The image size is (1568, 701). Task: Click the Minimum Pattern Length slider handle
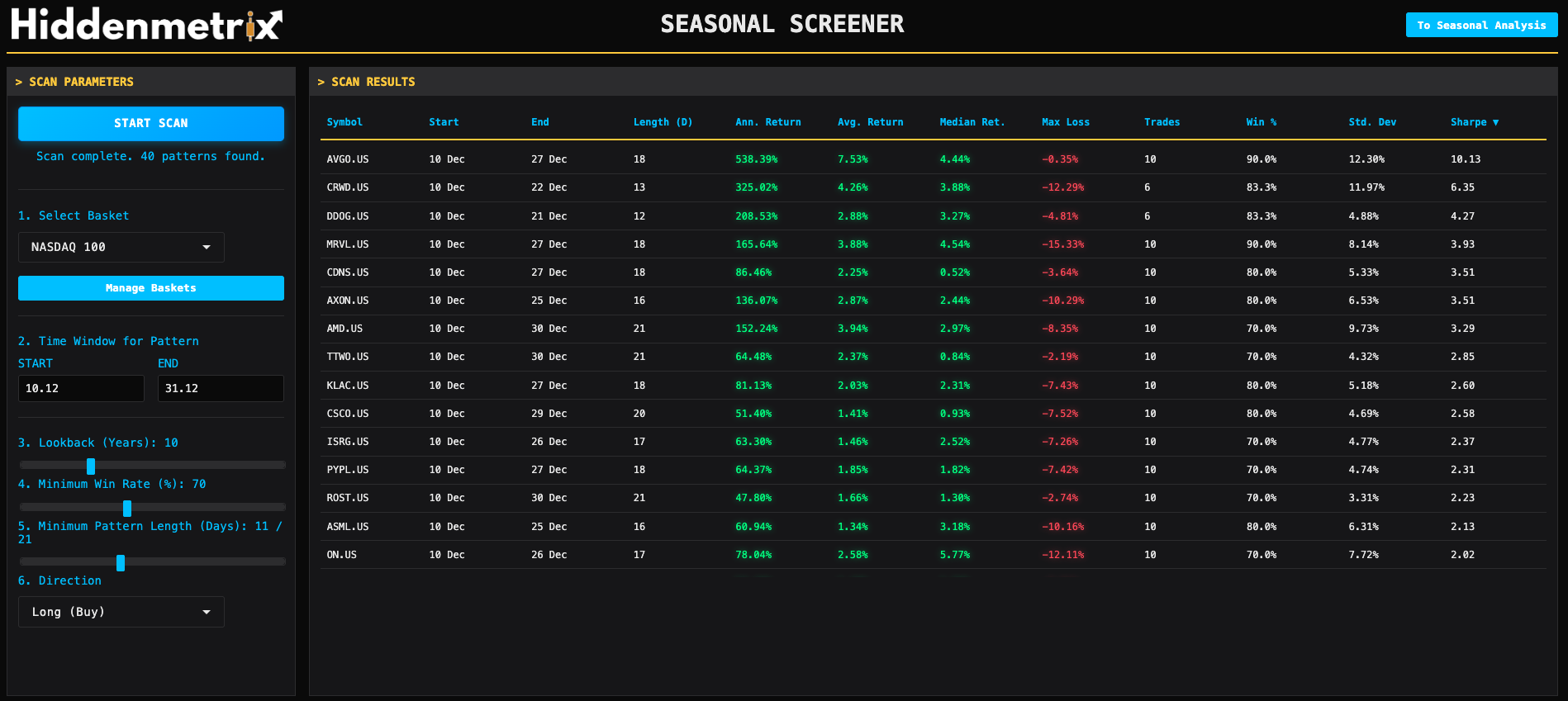(121, 563)
